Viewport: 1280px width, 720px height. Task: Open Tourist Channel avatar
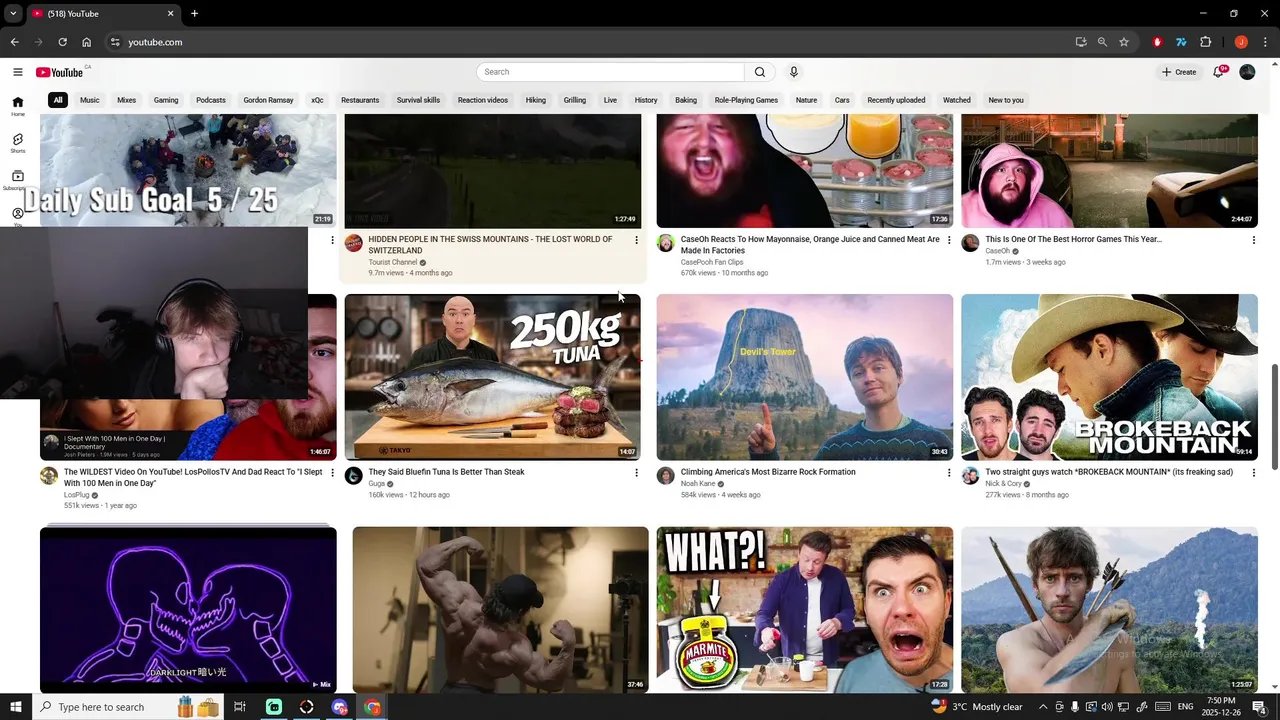353,243
